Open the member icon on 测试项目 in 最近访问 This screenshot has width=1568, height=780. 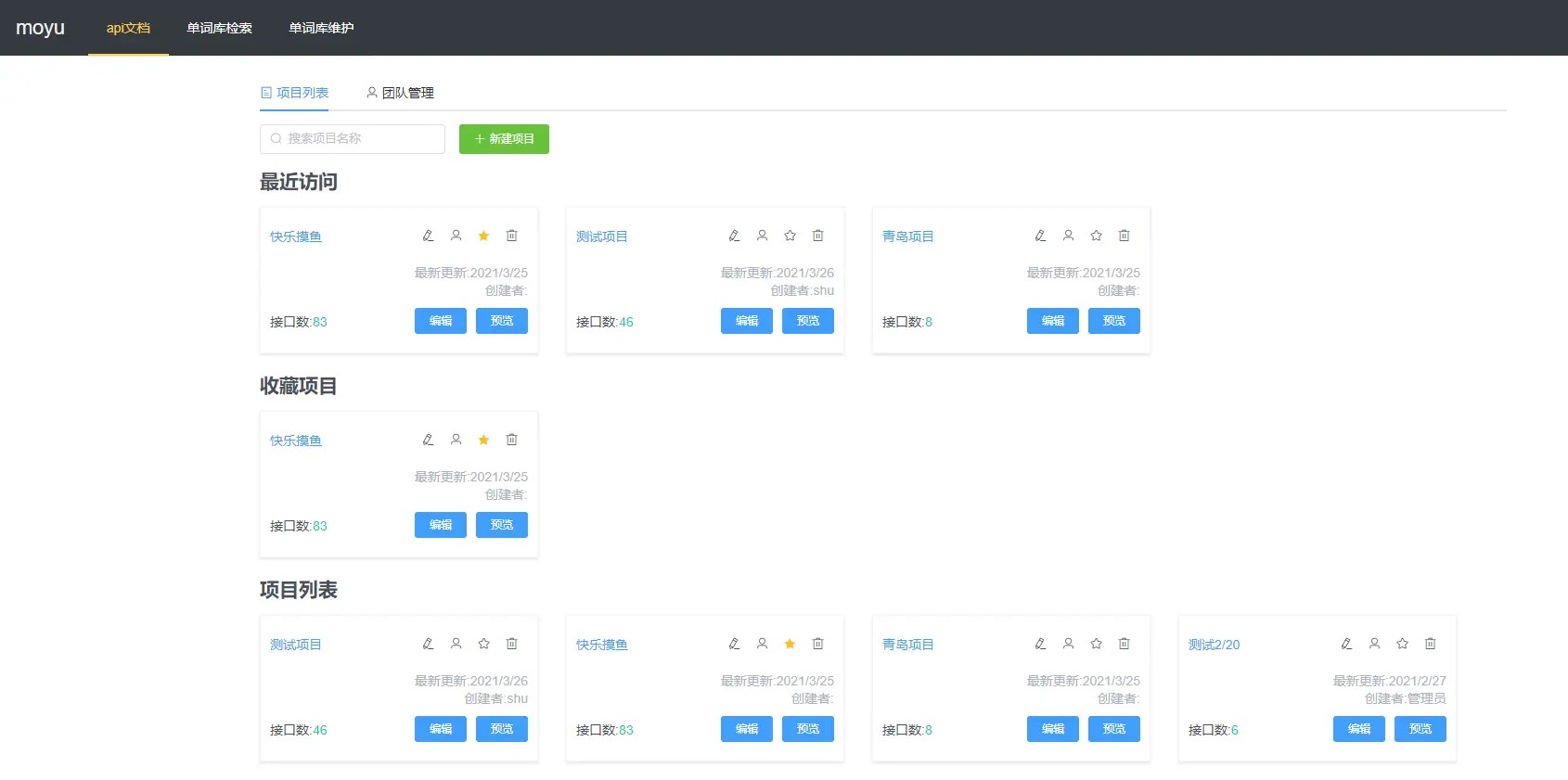pyautogui.click(x=762, y=236)
